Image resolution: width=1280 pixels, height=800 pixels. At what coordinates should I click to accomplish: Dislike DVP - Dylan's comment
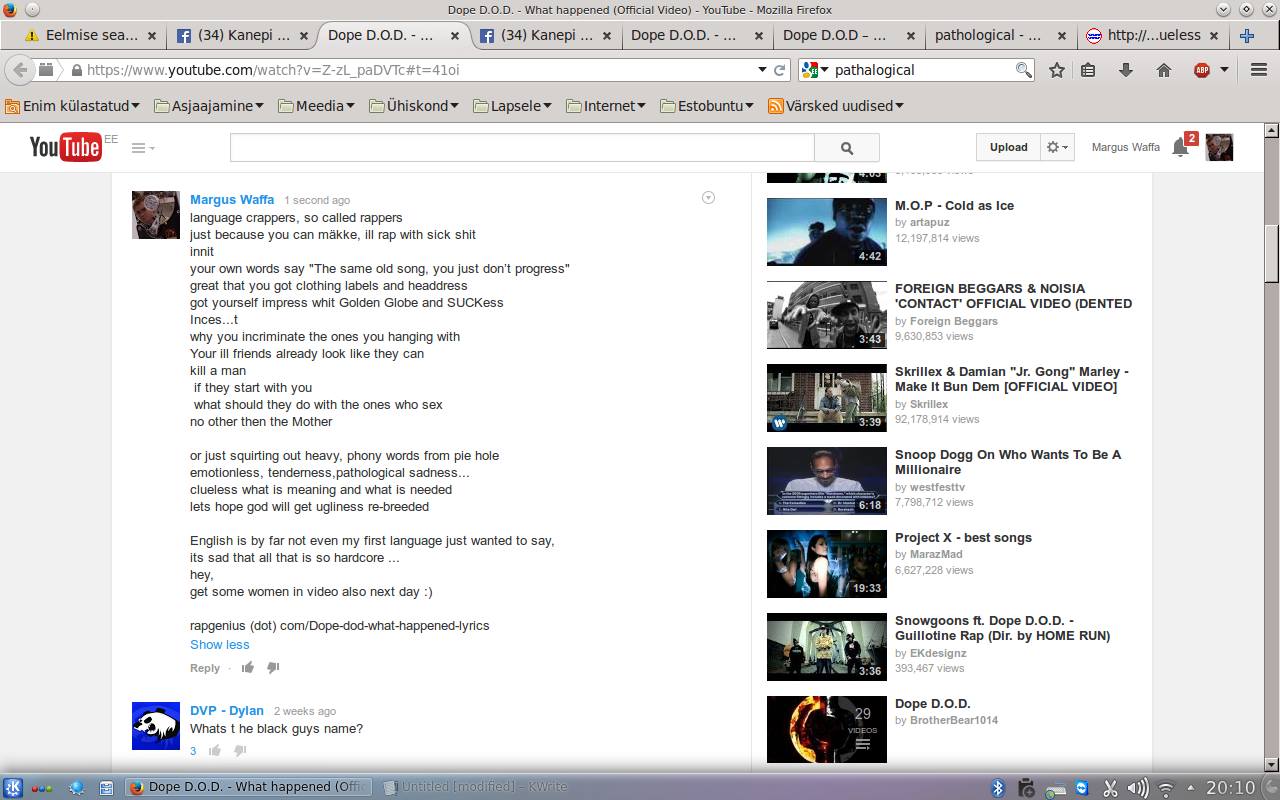pyautogui.click(x=240, y=750)
